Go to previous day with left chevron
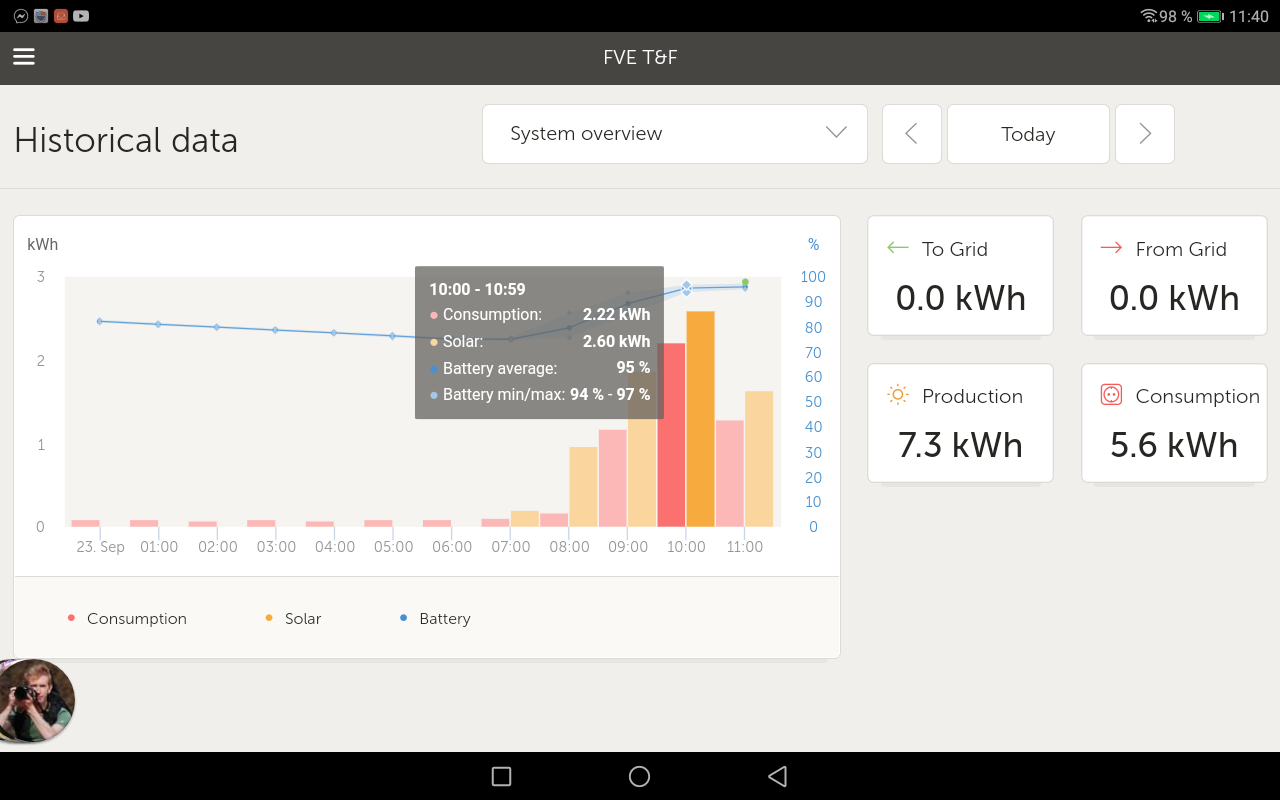 click(x=911, y=134)
